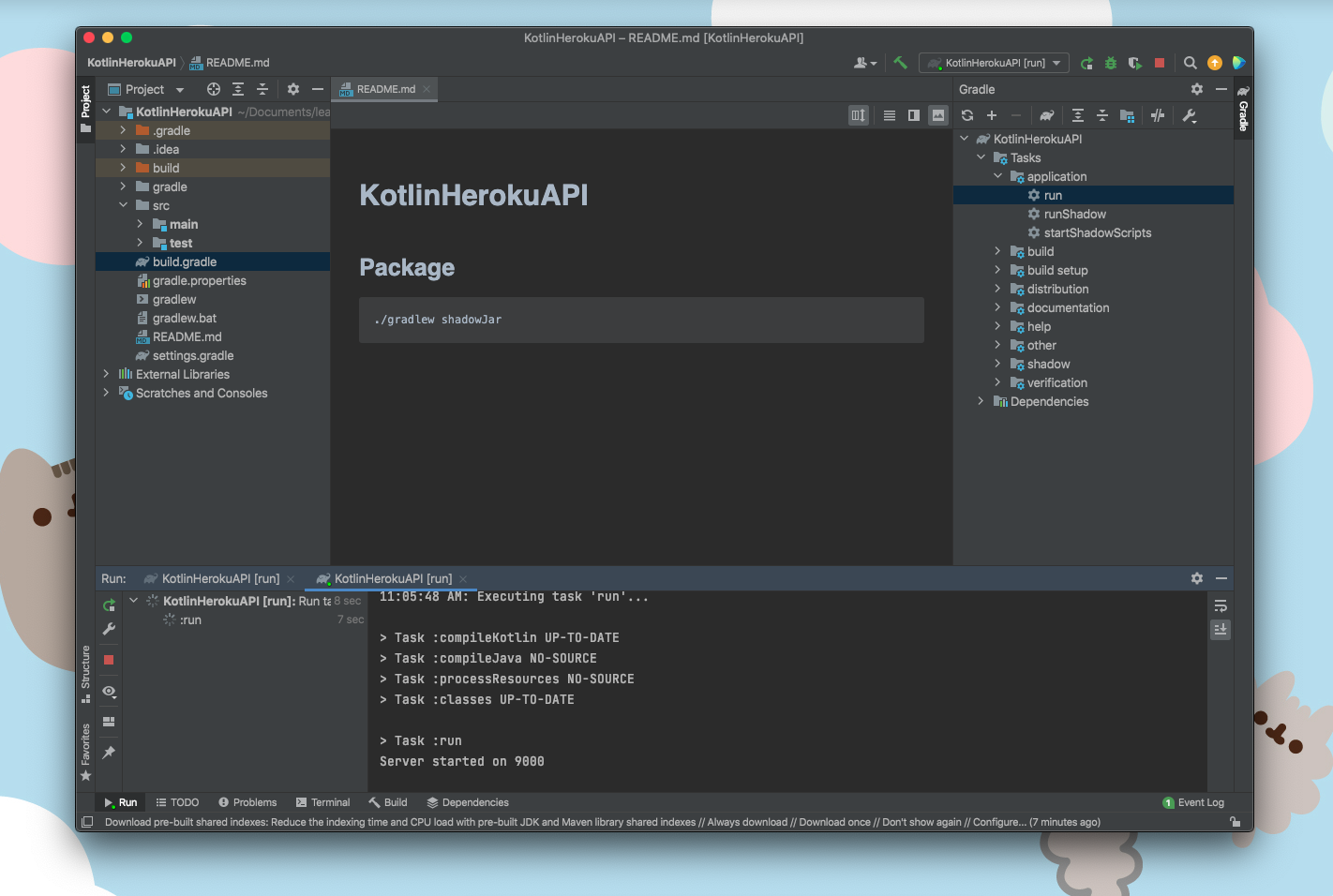Click Execute Gradle Task elephant icon
Image resolution: width=1333 pixels, height=896 pixels.
(1047, 115)
